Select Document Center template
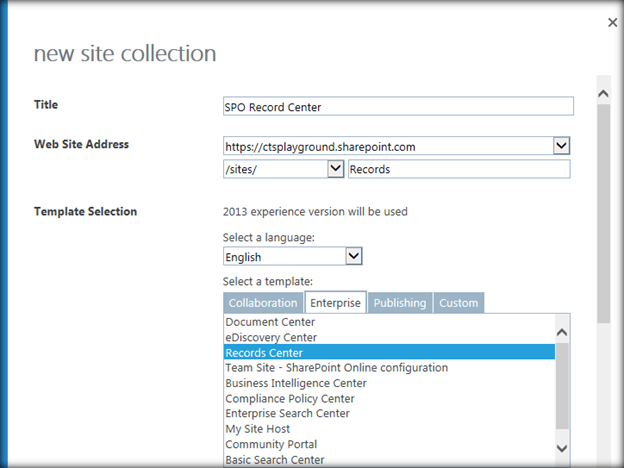This screenshot has width=624, height=468. coord(270,322)
